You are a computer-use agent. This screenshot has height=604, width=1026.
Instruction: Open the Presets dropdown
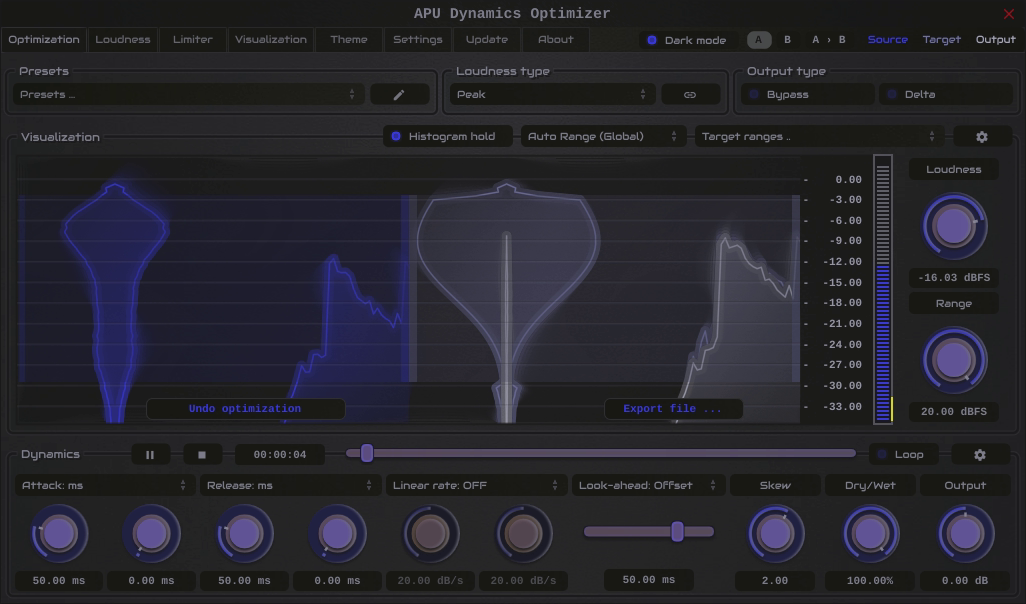click(188, 95)
